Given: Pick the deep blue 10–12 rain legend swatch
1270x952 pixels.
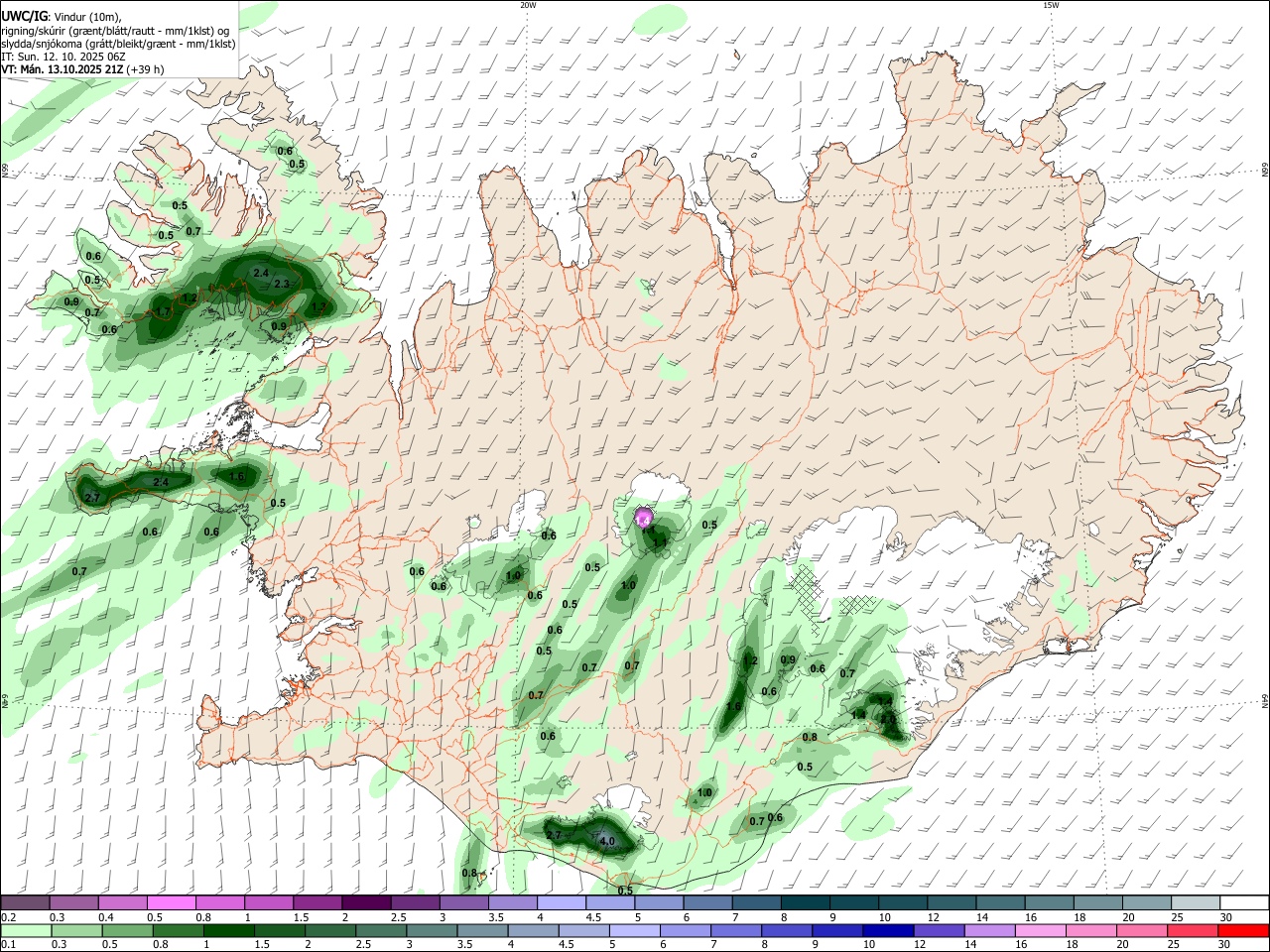Looking at the screenshot, I should tap(888, 930).
